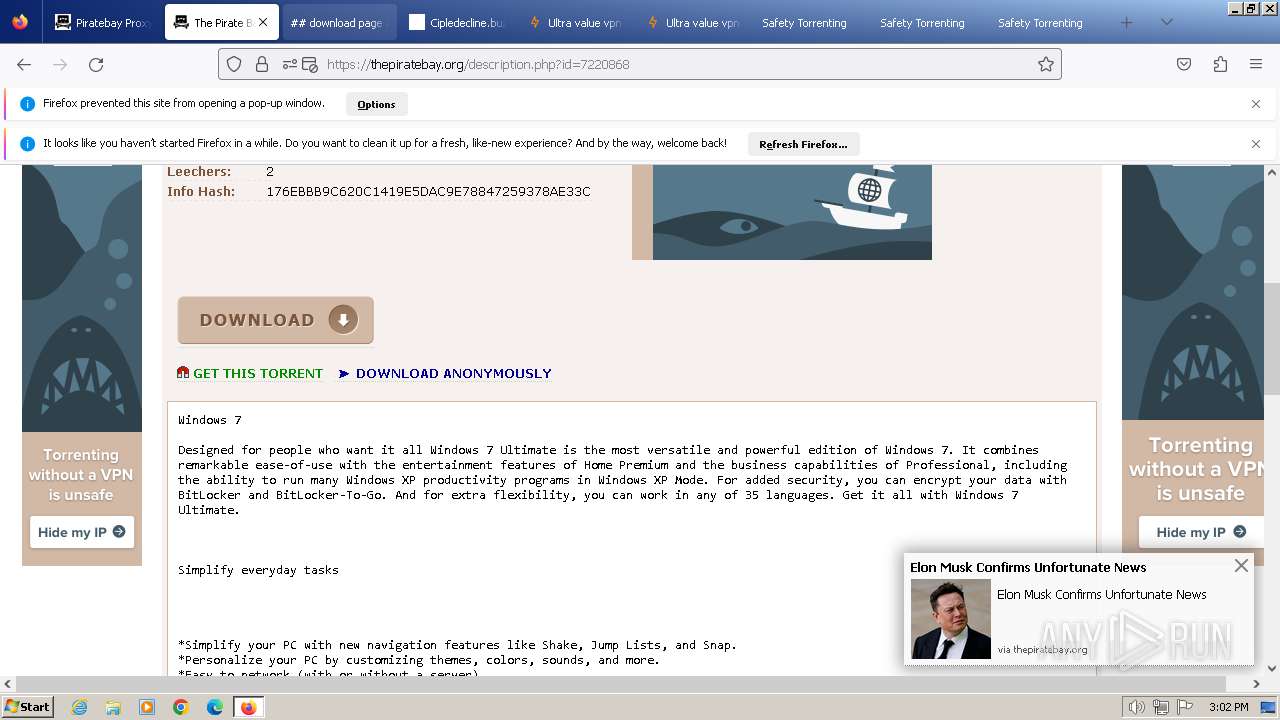The width and height of the screenshot is (1280, 720).
Task: Launch Google Chrome from taskbar
Action: 181,707
